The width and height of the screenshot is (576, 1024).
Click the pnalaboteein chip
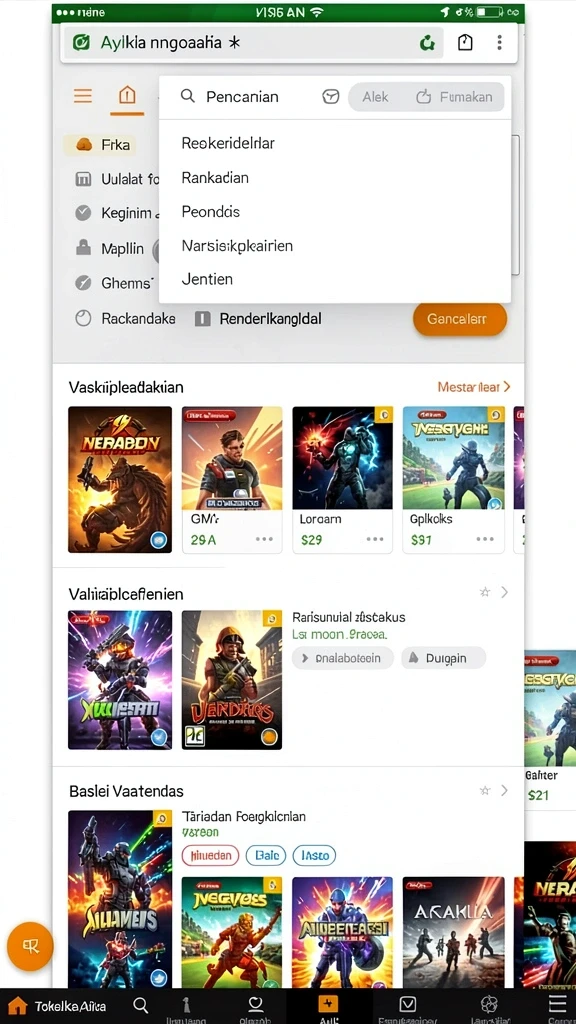(343, 658)
